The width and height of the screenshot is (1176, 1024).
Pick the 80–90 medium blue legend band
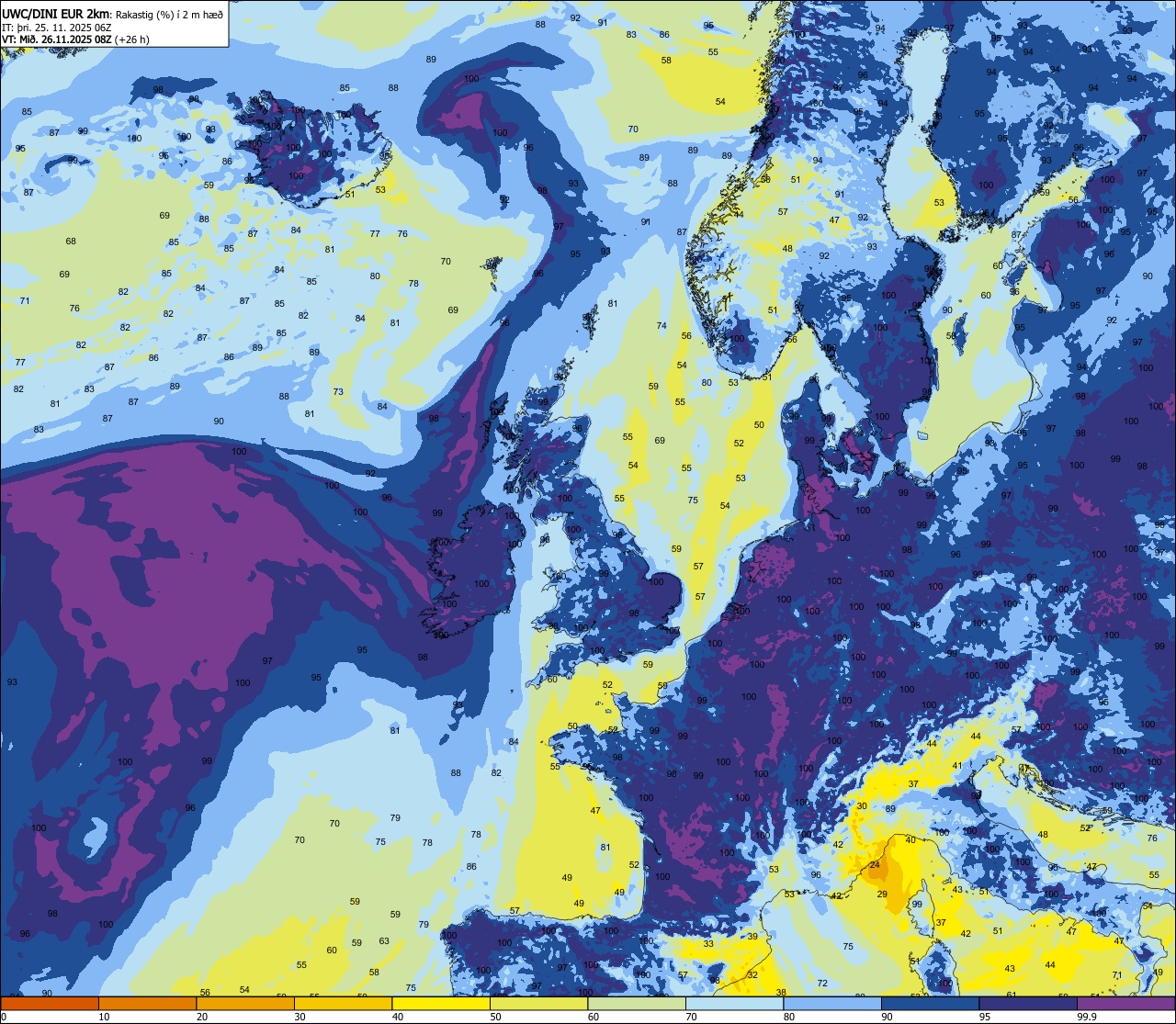832,1003
